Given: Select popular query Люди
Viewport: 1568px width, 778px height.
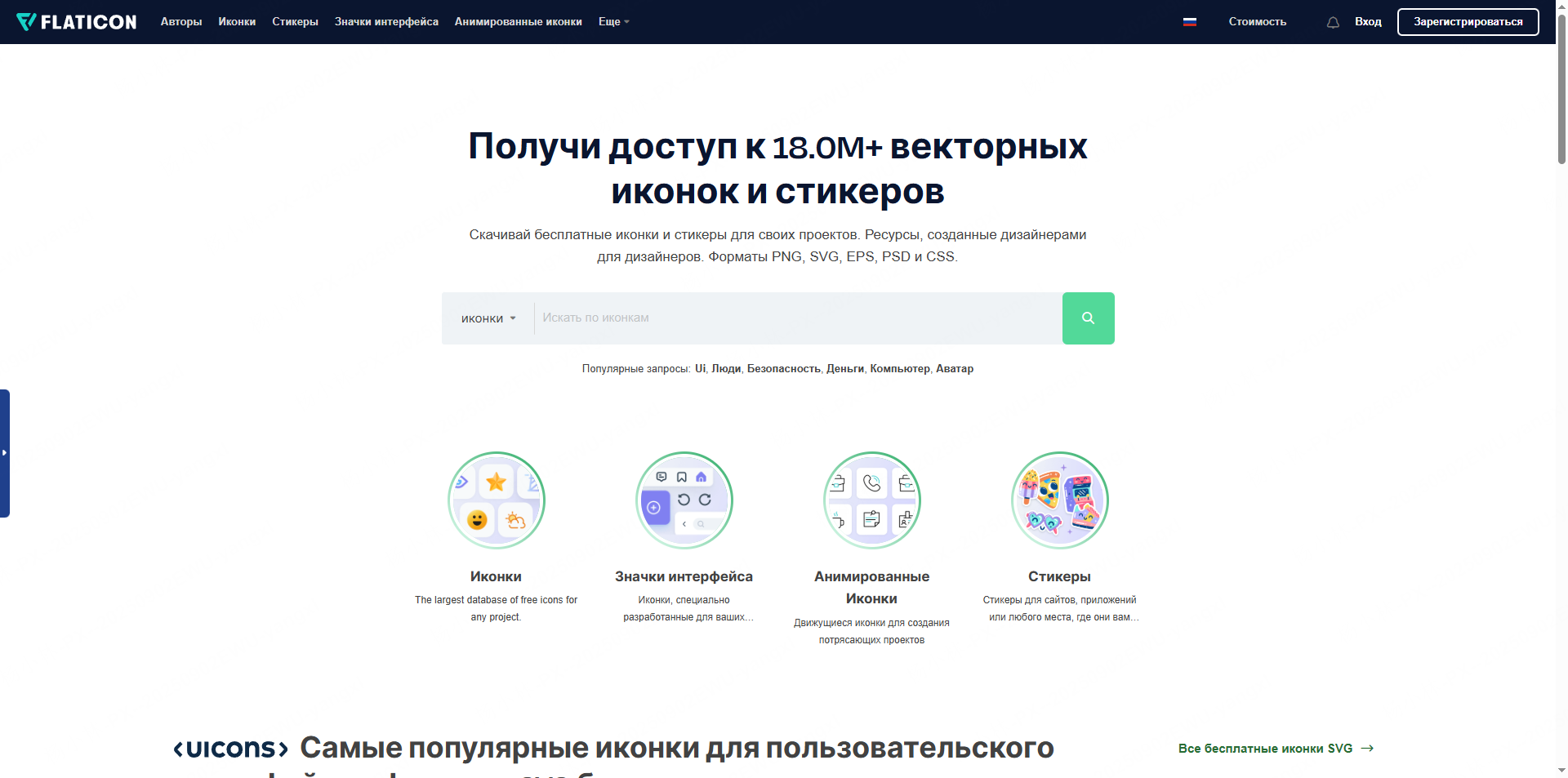Looking at the screenshot, I should (726, 369).
